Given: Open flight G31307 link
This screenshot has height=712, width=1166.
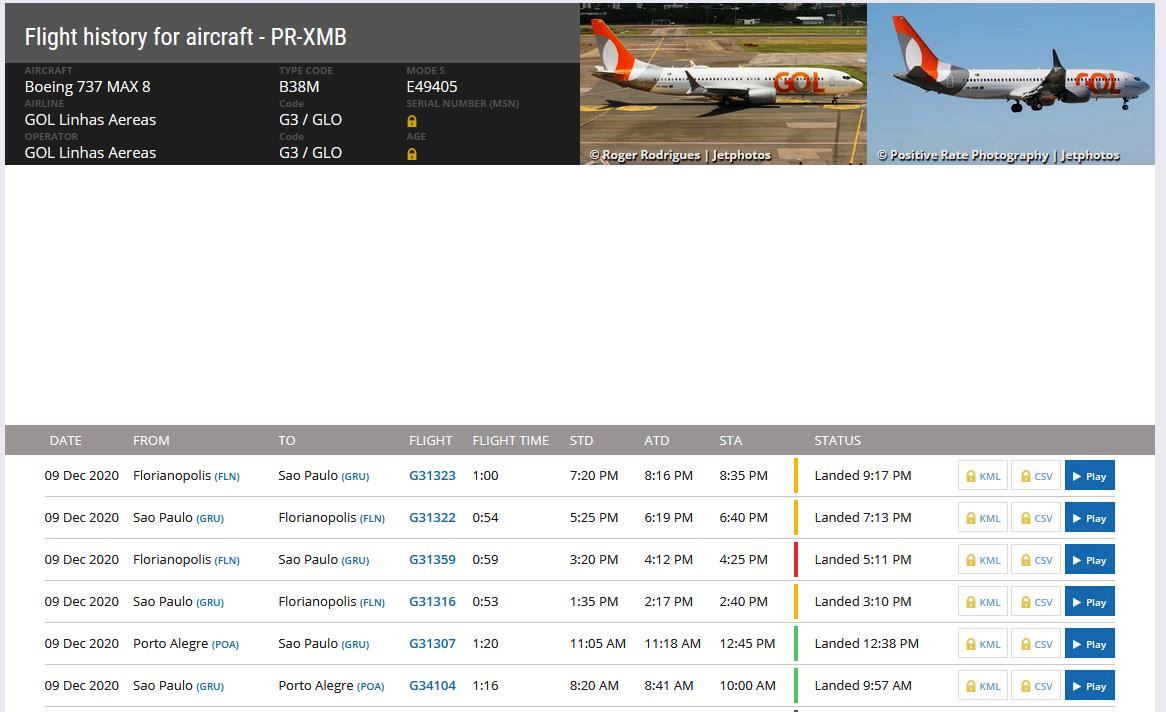Looking at the screenshot, I should pyautogui.click(x=432, y=644).
